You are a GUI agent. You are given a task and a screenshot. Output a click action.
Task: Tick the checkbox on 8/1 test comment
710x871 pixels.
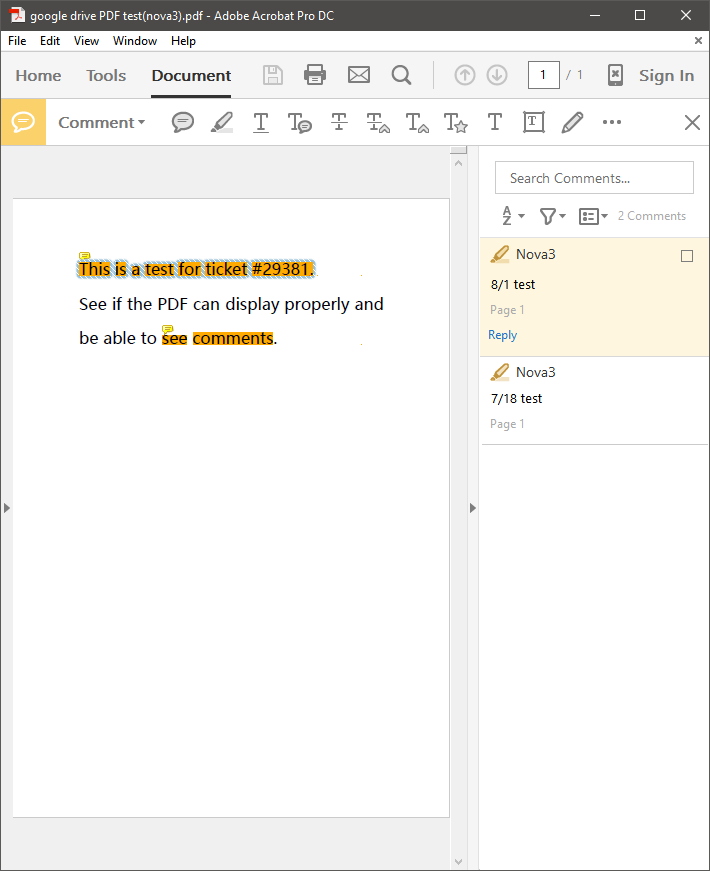(x=687, y=256)
